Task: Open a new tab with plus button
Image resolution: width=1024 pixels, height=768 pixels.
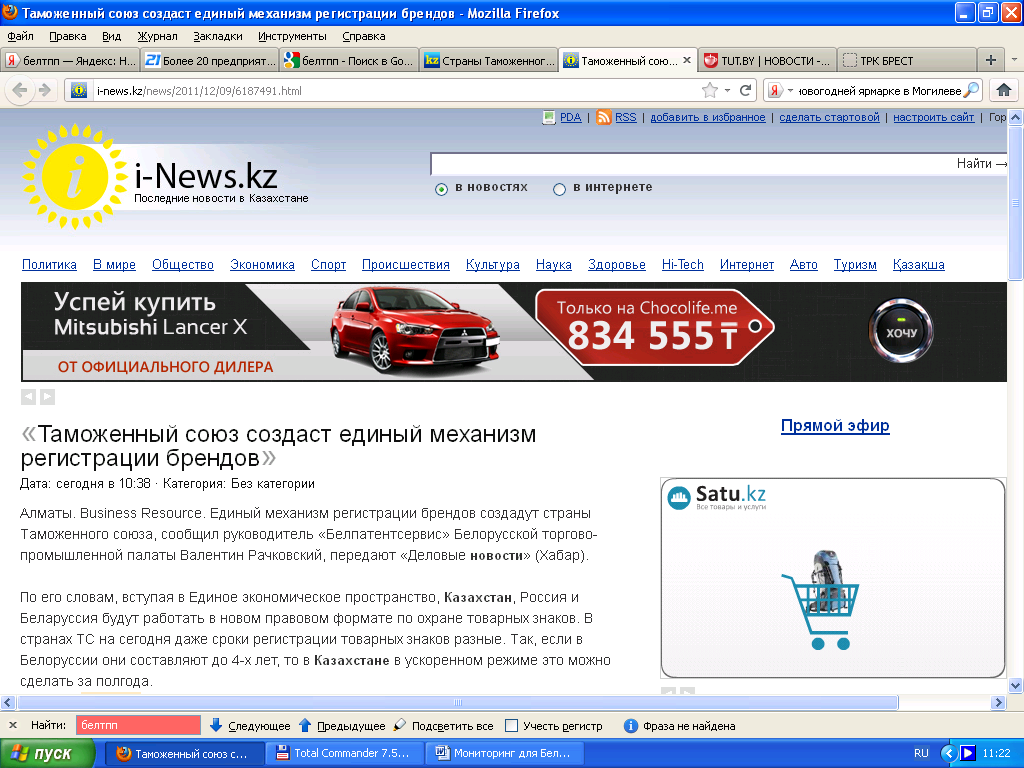Action: point(991,60)
